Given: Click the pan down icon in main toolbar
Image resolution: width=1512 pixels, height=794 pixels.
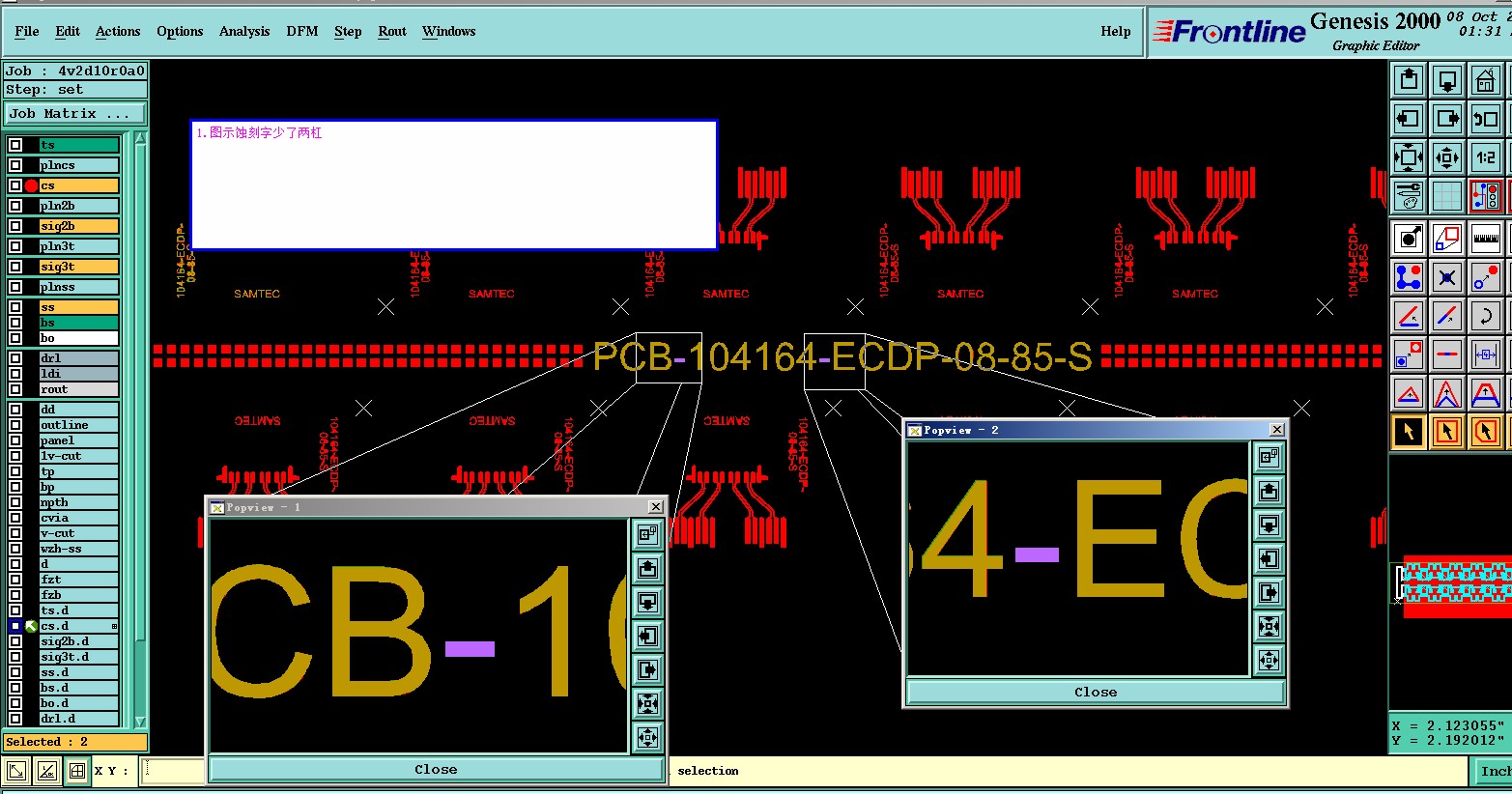Looking at the screenshot, I should pos(1447,79).
